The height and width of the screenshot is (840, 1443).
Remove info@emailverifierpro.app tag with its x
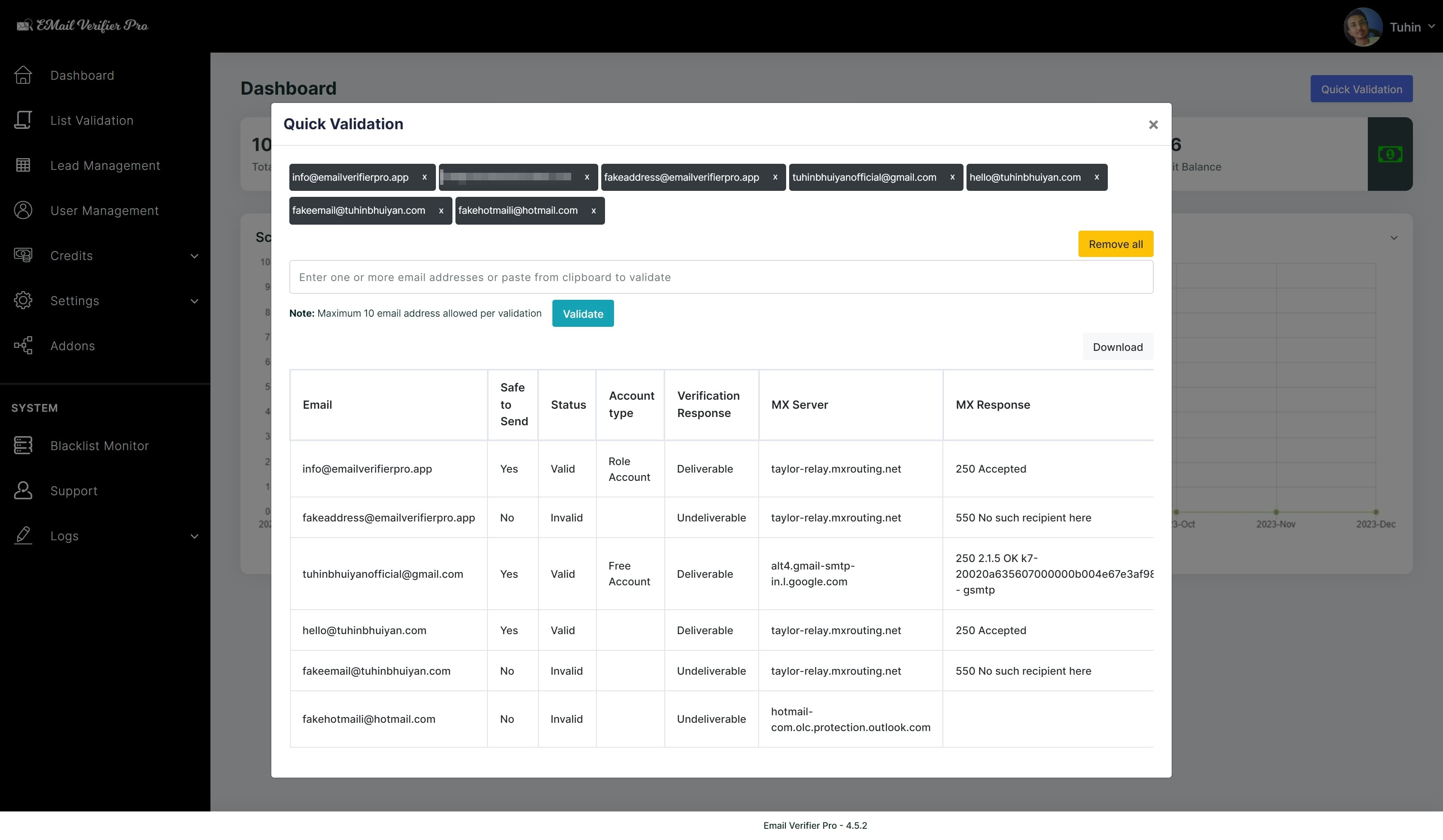pos(424,178)
